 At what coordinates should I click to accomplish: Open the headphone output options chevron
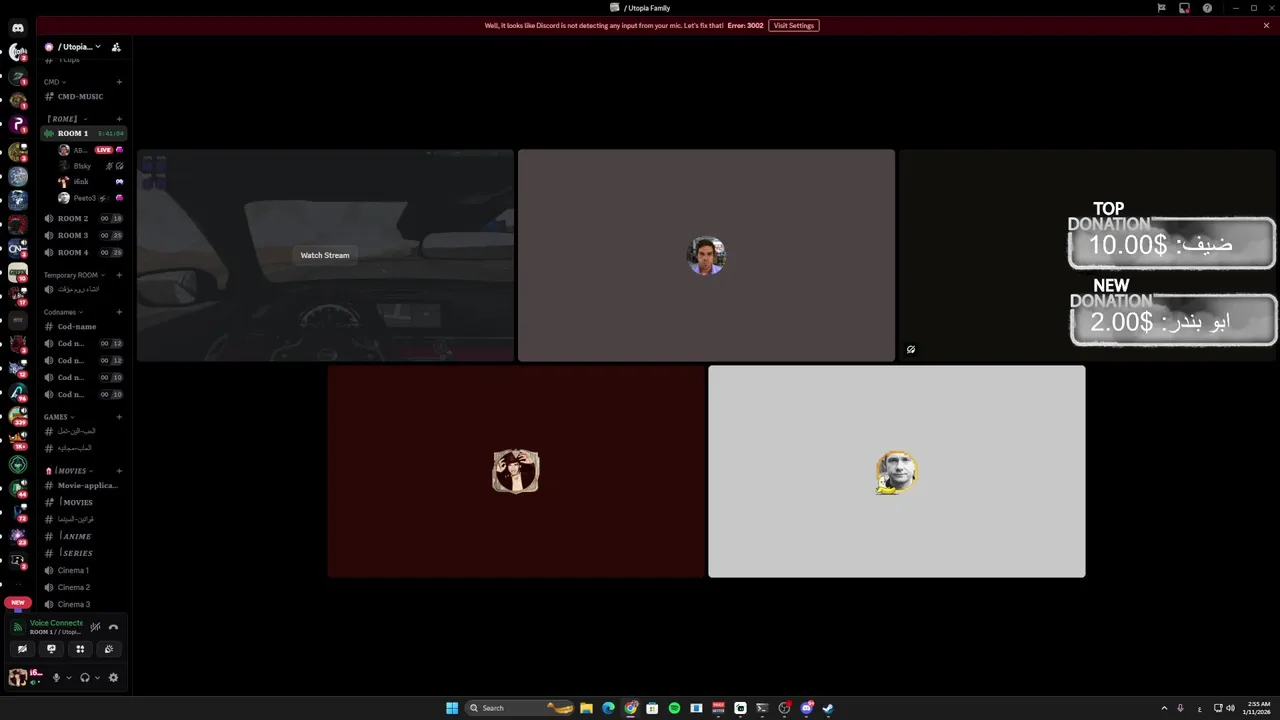pos(97,678)
